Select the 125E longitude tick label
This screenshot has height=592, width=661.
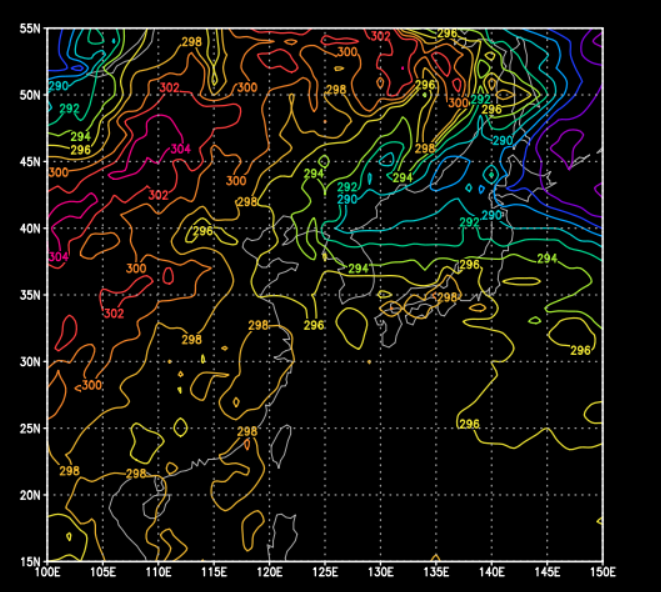(x=324, y=573)
